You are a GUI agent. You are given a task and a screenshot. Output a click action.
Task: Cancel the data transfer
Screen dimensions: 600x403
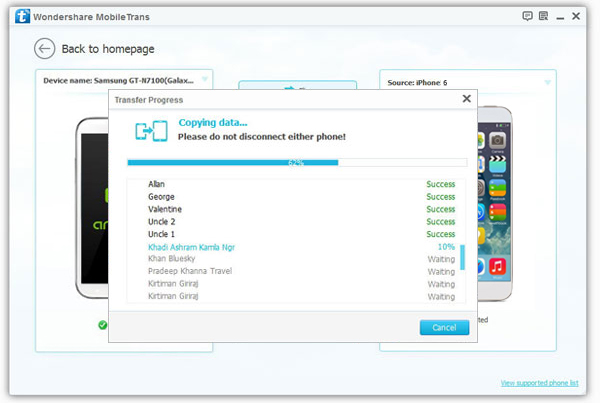click(x=444, y=328)
